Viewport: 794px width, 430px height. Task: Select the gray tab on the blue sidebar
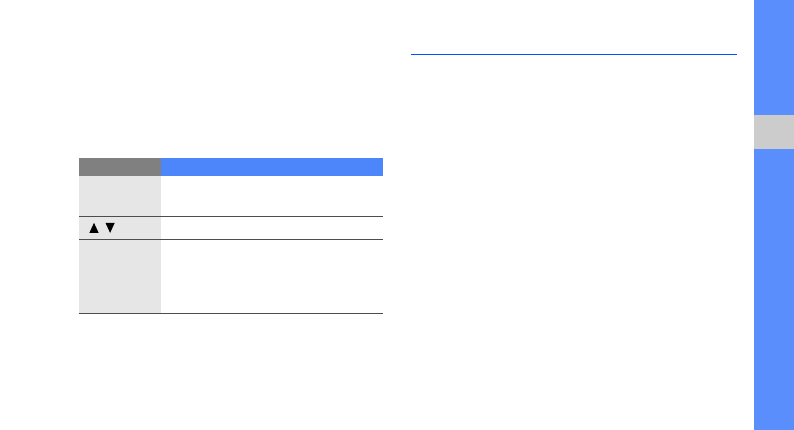pyautogui.click(x=774, y=132)
